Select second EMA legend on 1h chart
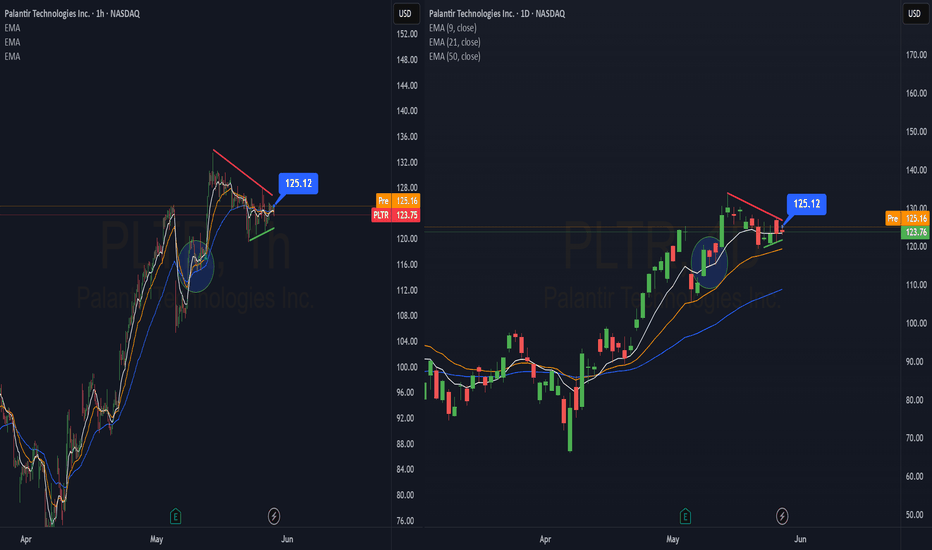 12,42
